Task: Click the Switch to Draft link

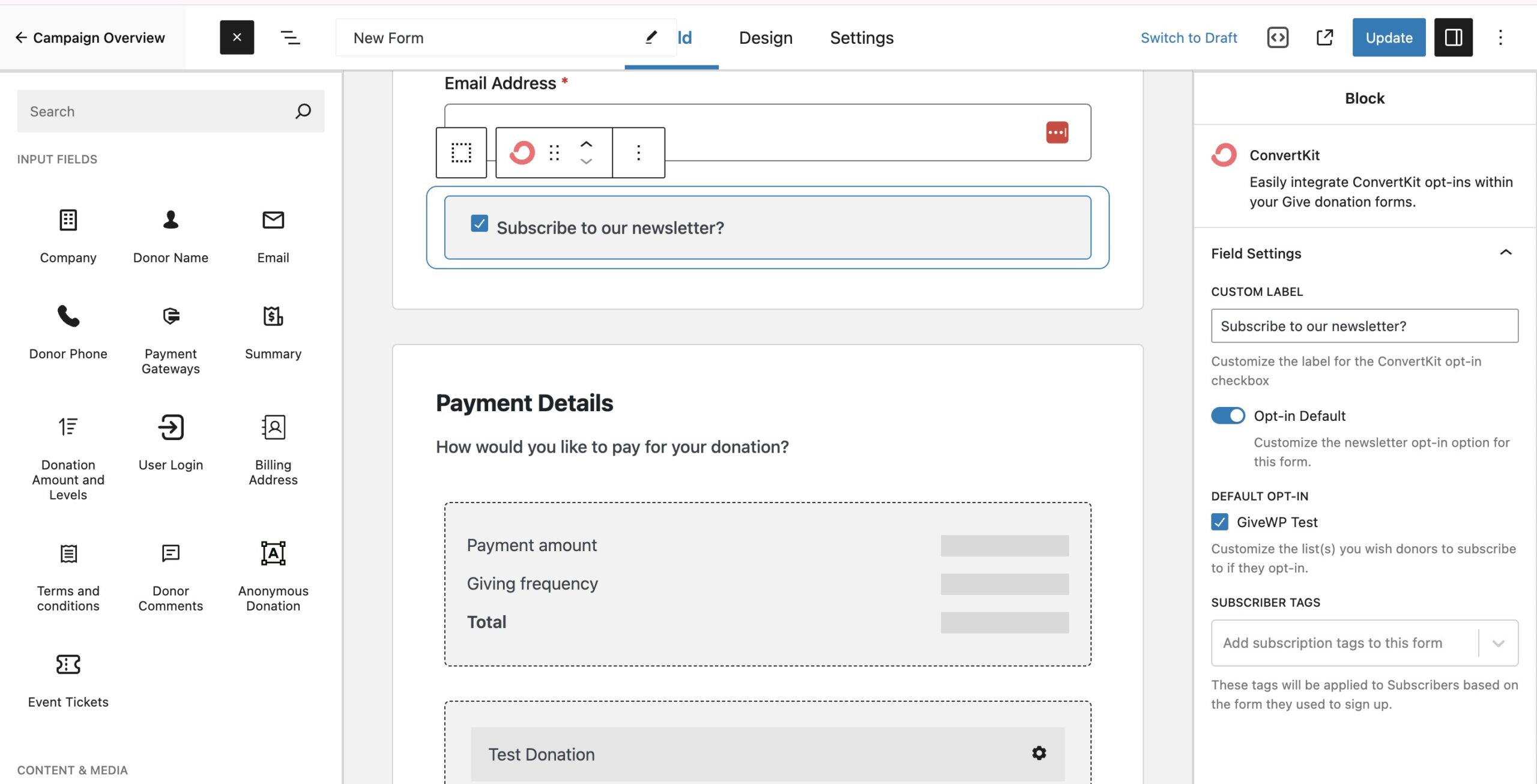Action: coord(1188,38)
